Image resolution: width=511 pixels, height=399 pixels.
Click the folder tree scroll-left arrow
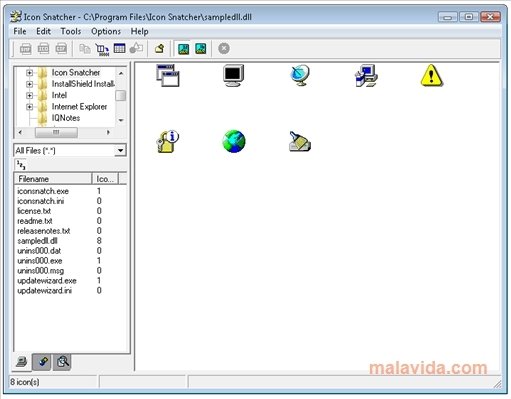pyautogui.click(x=21, y=132)
